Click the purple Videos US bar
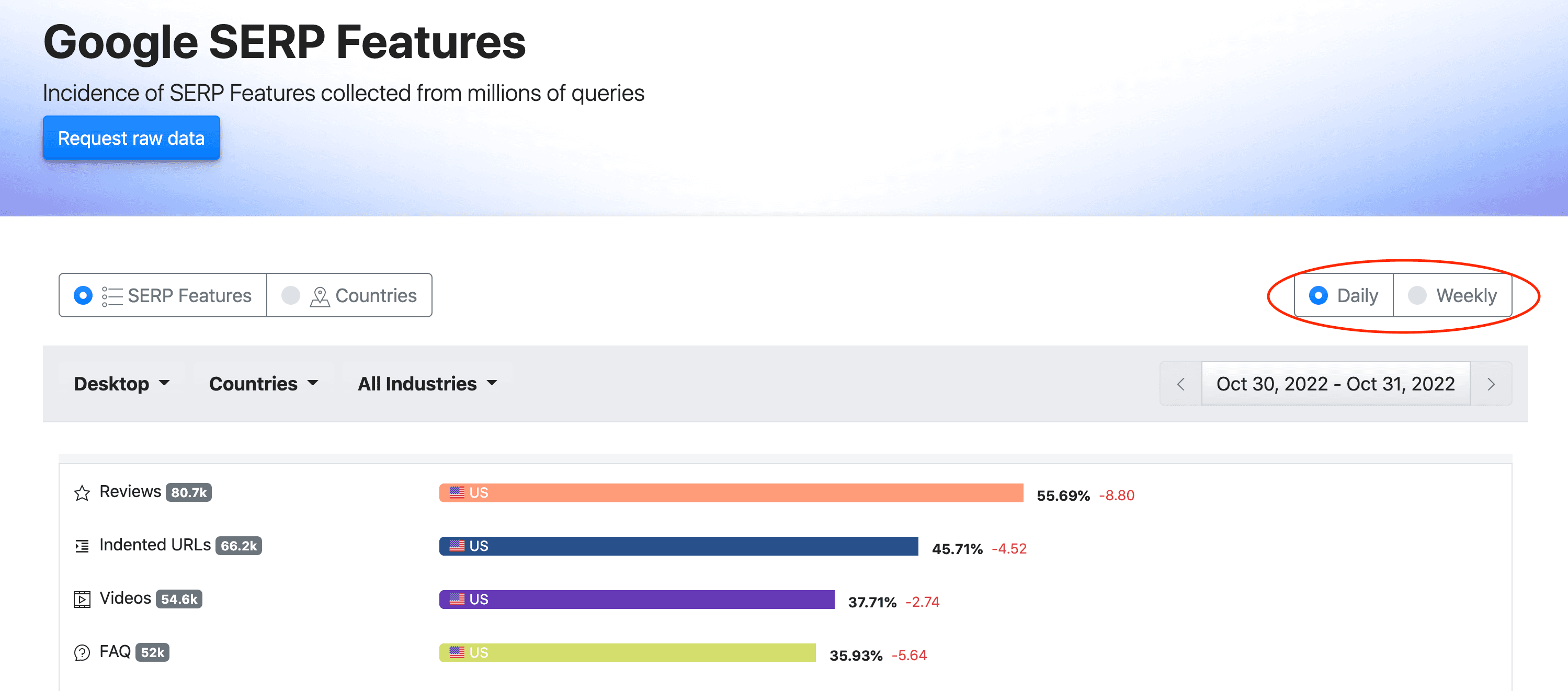This screenshot has width=1568, height=691. [637, 599]
